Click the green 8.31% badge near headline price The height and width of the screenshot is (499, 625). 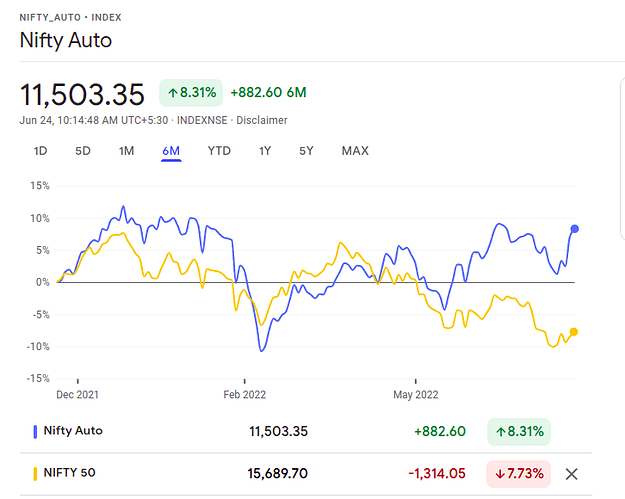191,93
